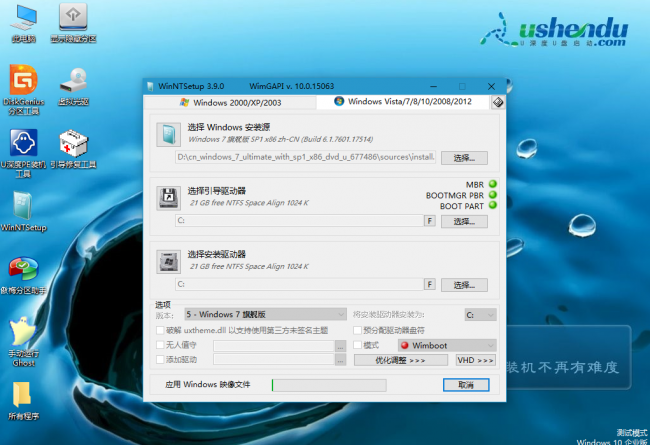Screen dimensions: 650x445
Task: Click the add drivers path field
Action: pyautogui.click(x=274, y=360)
